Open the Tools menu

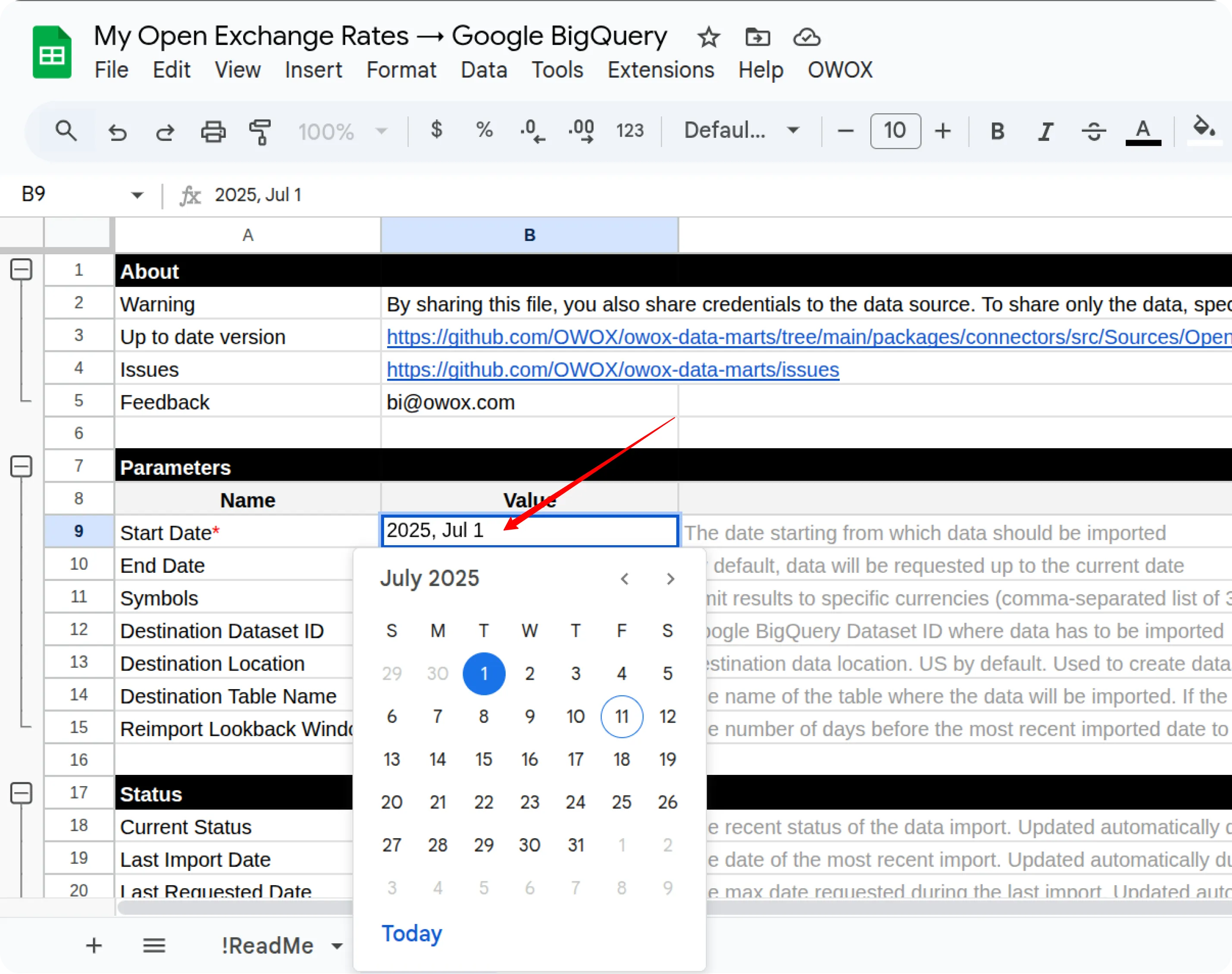click(x=557, y=70)
